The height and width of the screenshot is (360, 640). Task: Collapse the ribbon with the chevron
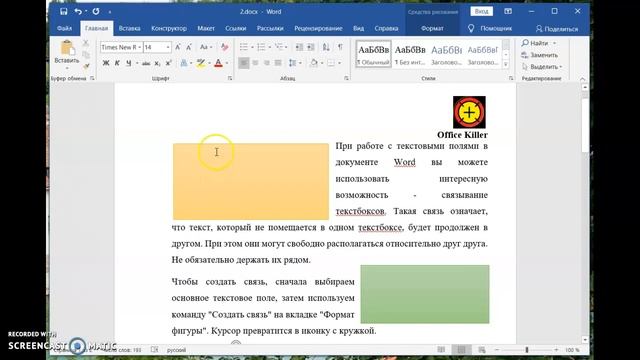pyautogui.click(x=582, y=78)
